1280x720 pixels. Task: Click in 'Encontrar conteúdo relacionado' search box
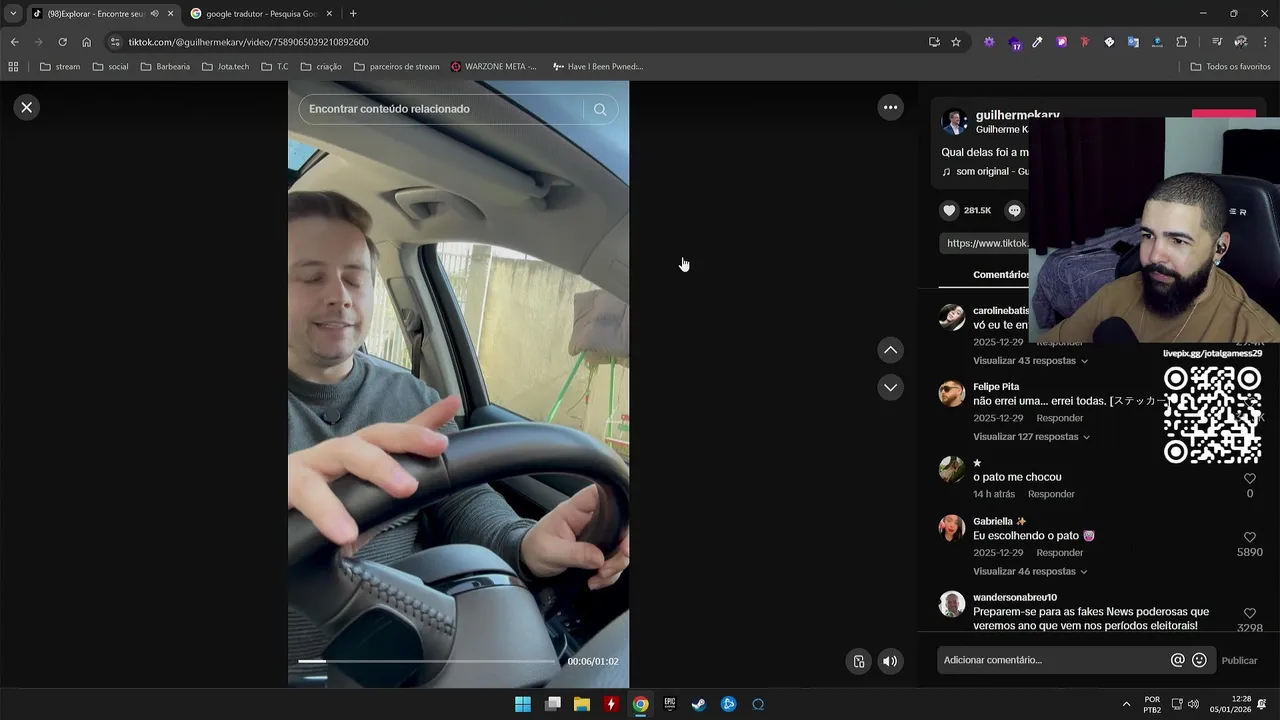[x=440, y=109]
